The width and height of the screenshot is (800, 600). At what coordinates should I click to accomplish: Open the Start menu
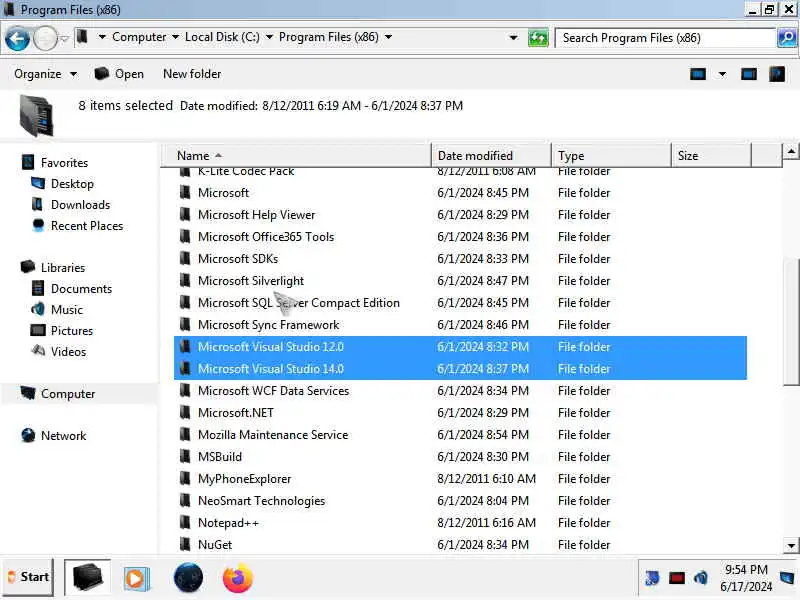click(x=28, y=577)
